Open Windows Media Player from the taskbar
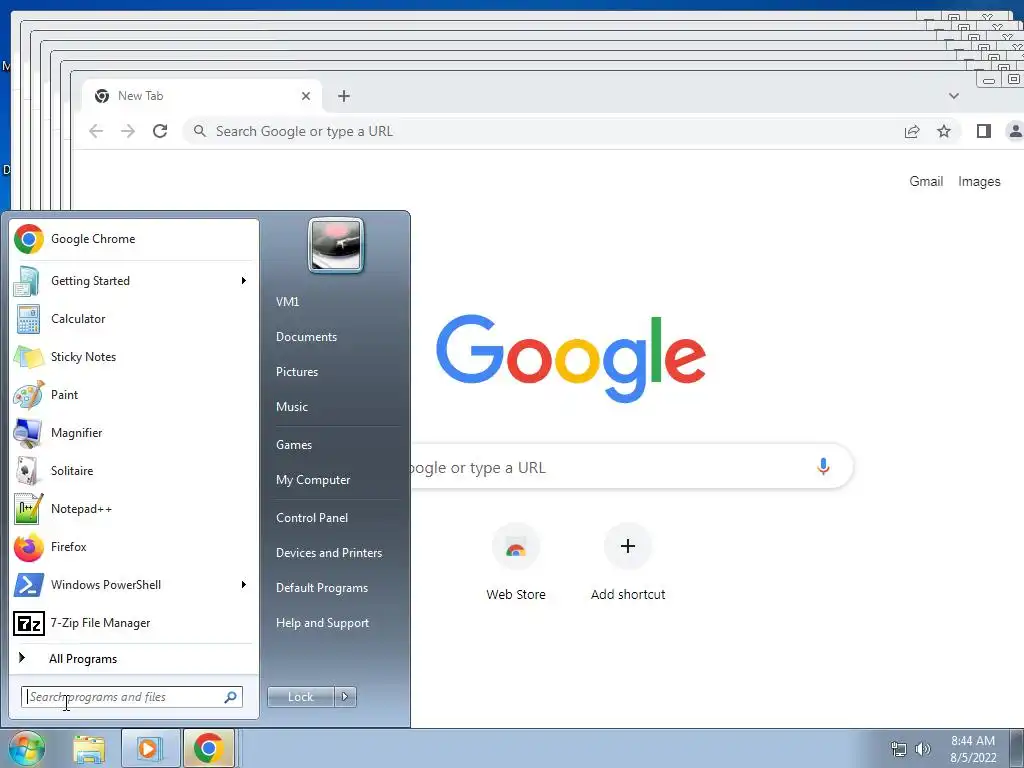The width and height of the screenshot is (1024, 768). click(x=149, y=749)
